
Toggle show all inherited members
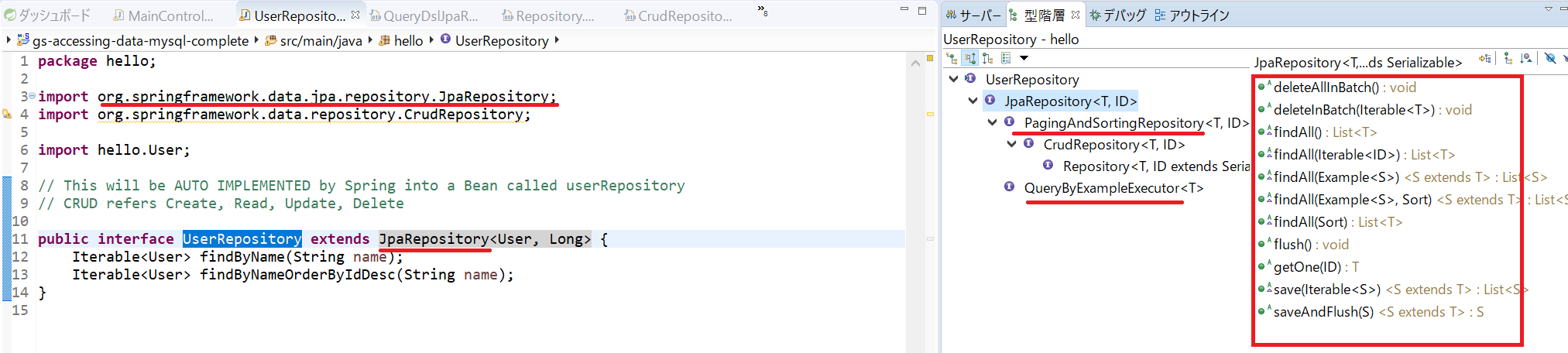pyautogui.click(x=1508, y=59)
